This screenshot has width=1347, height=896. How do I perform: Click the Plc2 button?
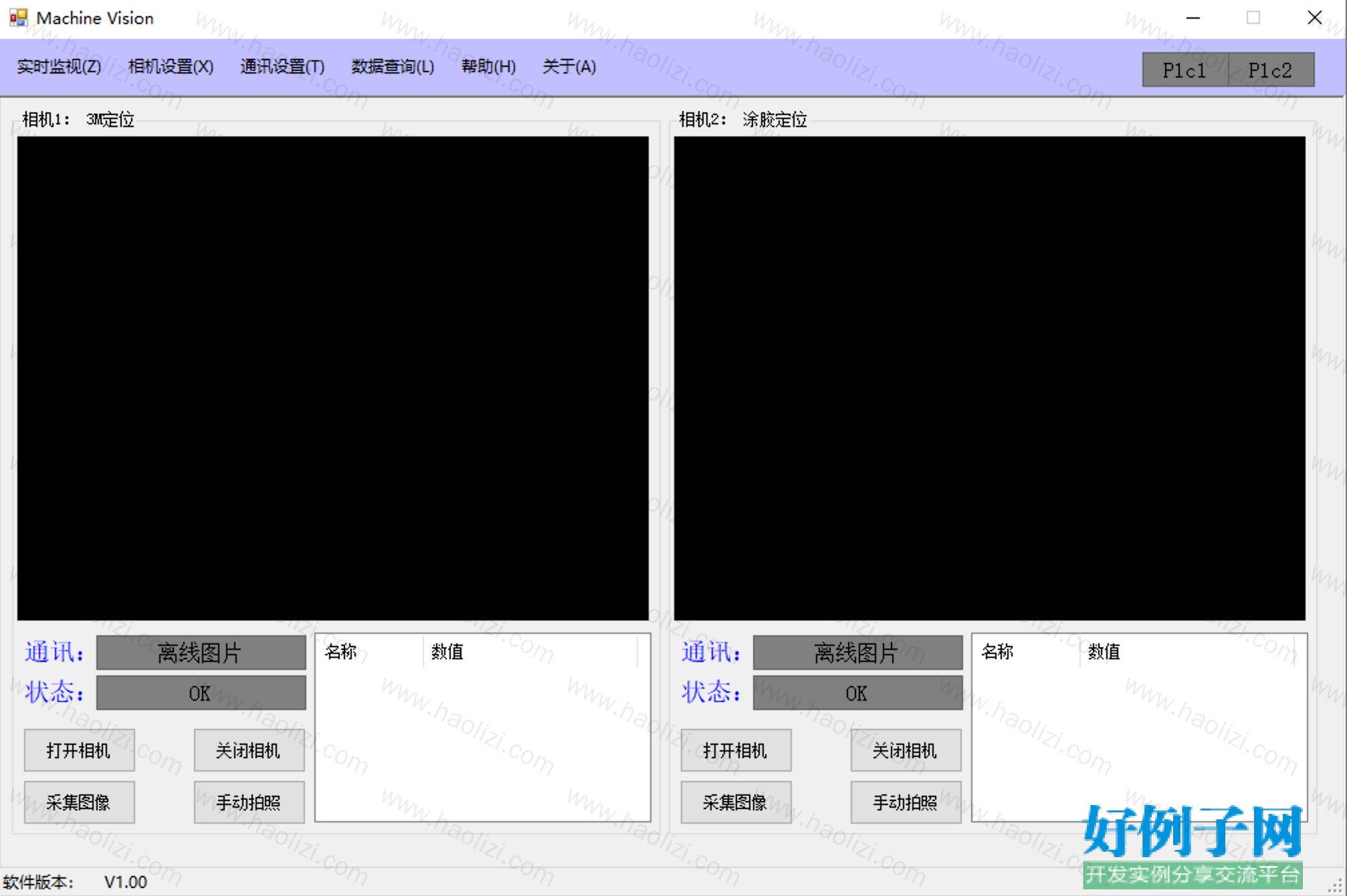1271,70
